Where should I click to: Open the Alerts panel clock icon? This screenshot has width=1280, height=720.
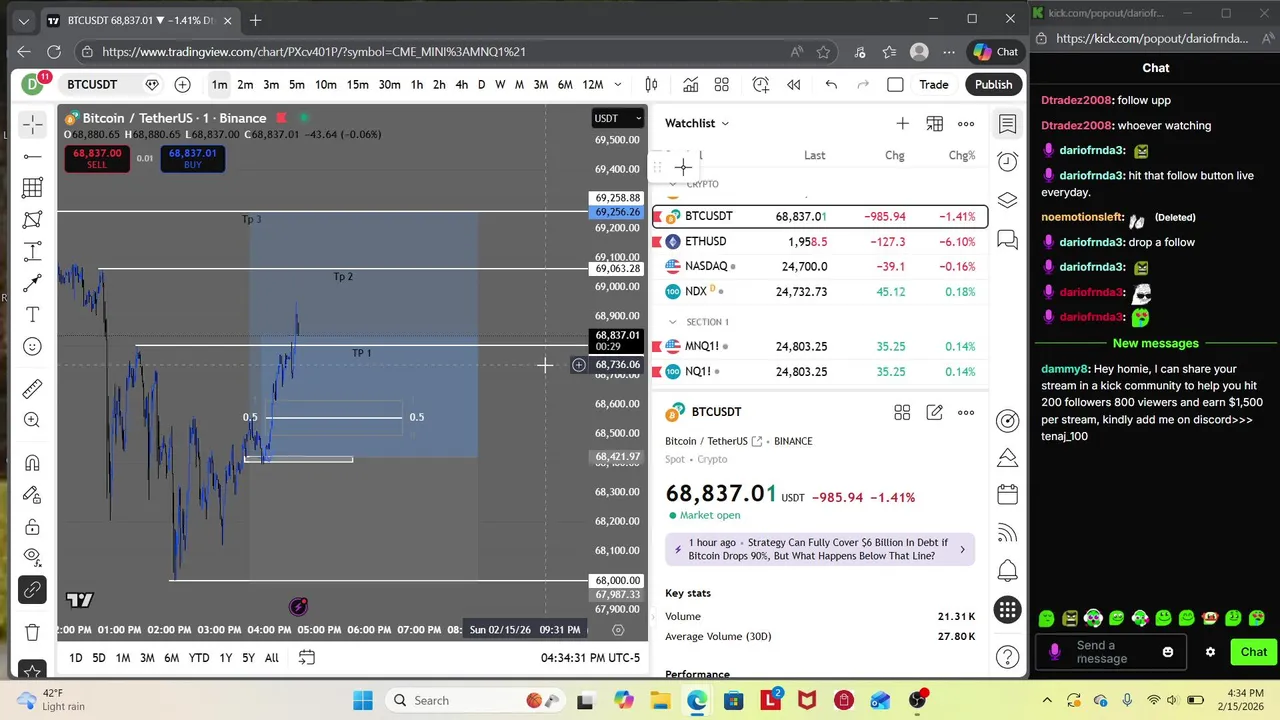[1008, 162]
